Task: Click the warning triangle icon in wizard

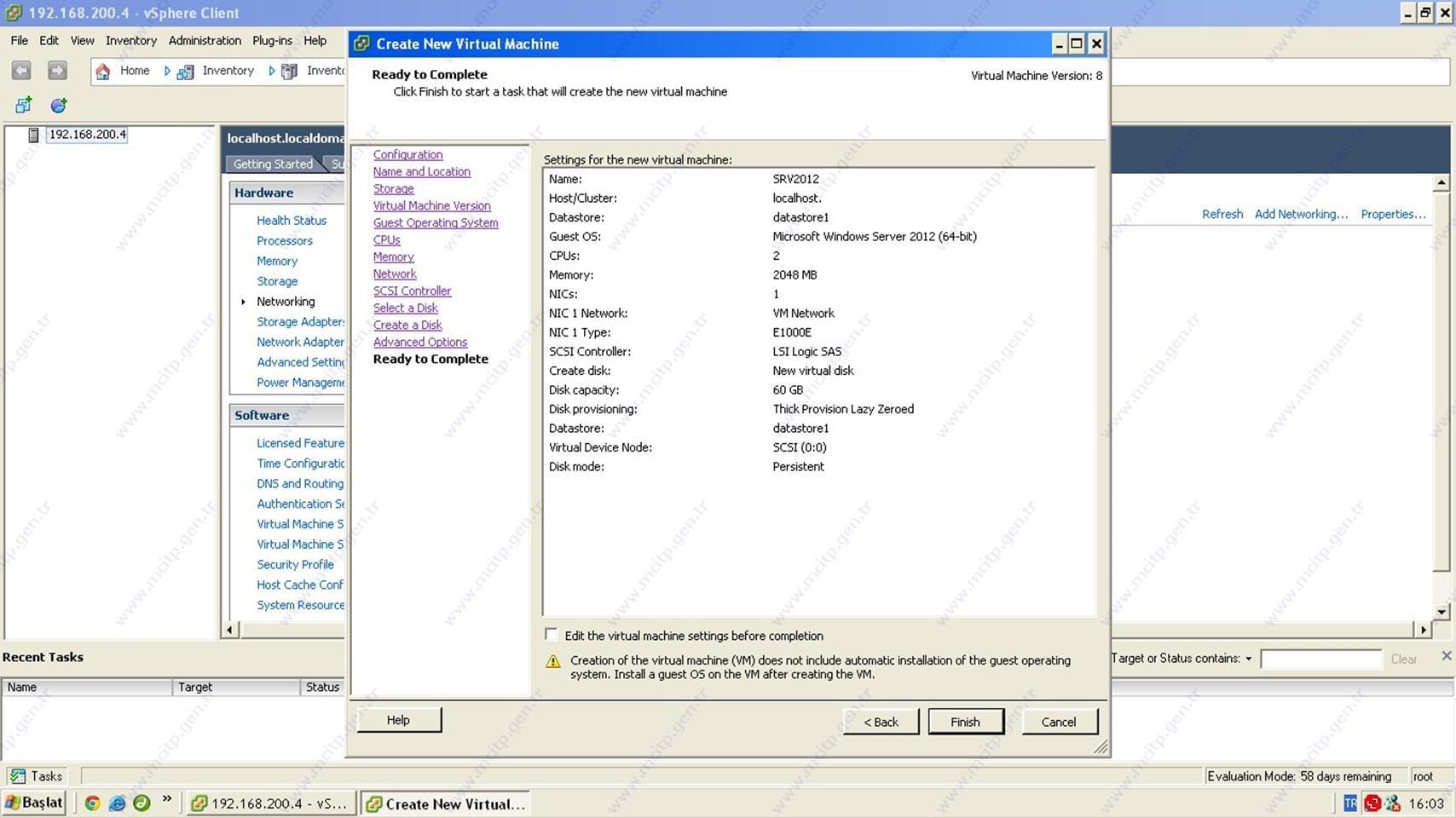Action: [552, 661]
